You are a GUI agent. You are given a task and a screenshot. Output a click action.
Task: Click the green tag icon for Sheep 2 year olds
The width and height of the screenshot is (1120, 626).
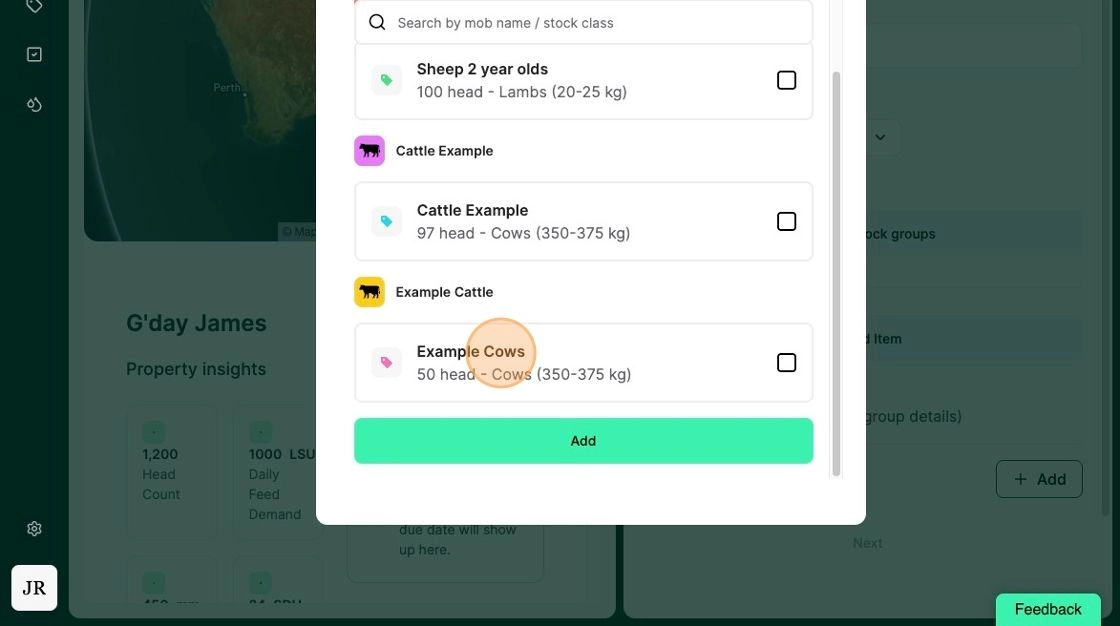click(386, 80)
